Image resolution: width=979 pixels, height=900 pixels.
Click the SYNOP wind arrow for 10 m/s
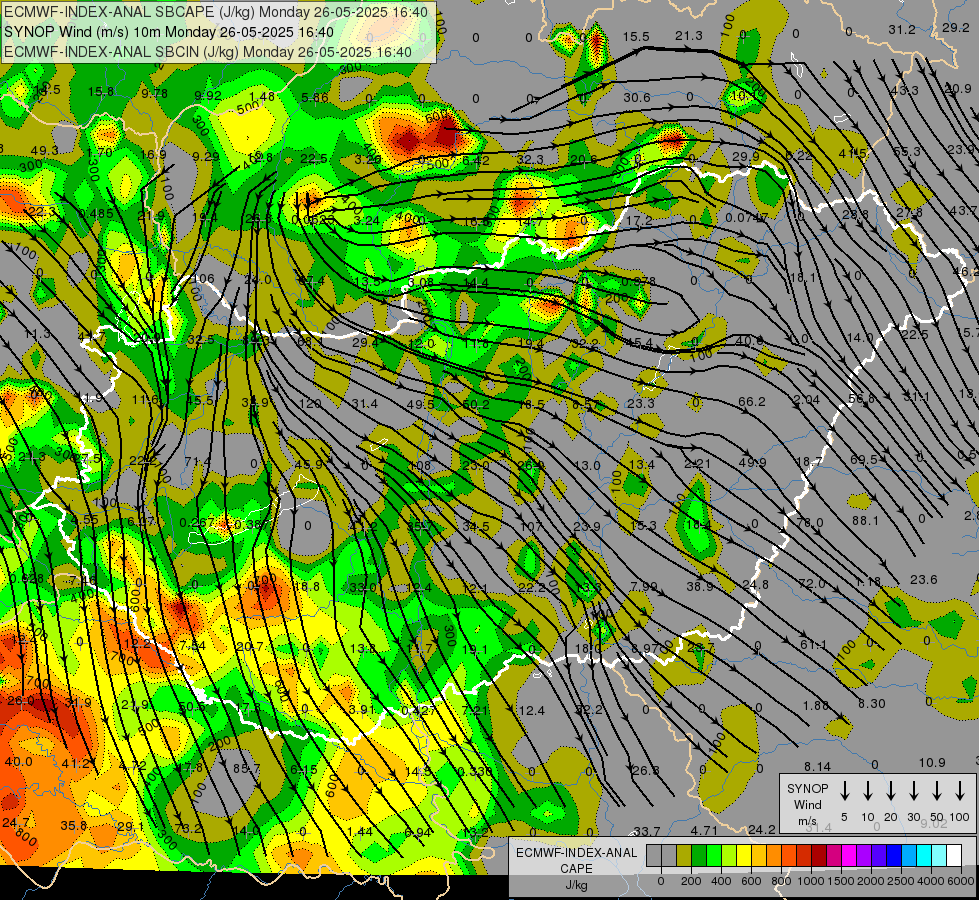[867, 791]
